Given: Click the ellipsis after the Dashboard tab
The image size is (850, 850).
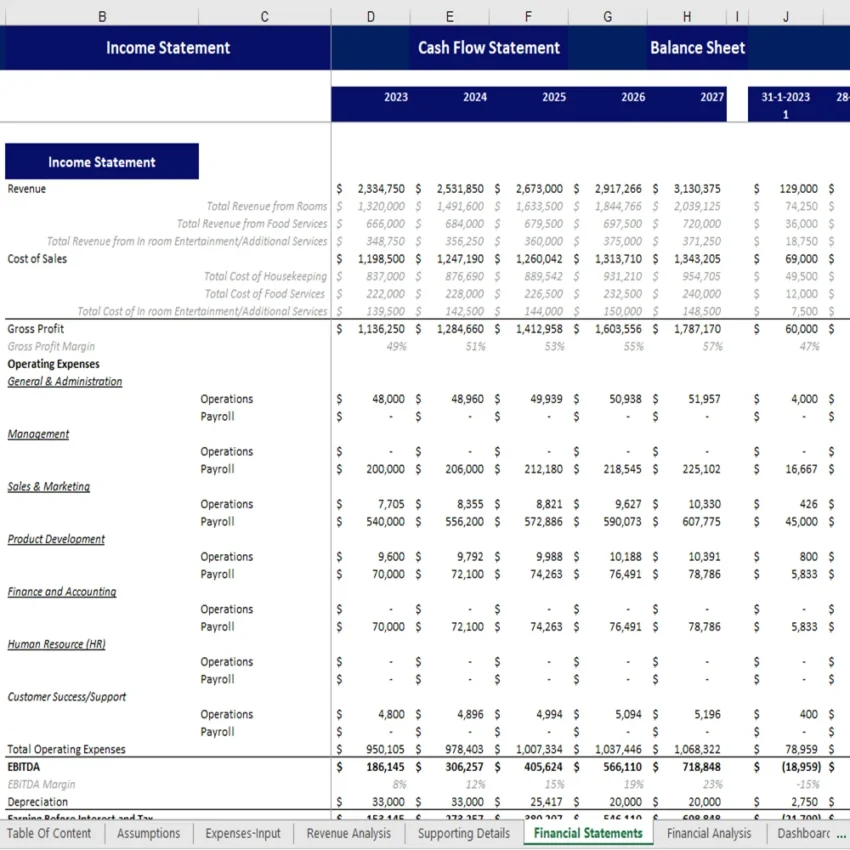Looking at the screenshot, I should tap(840, 833).
